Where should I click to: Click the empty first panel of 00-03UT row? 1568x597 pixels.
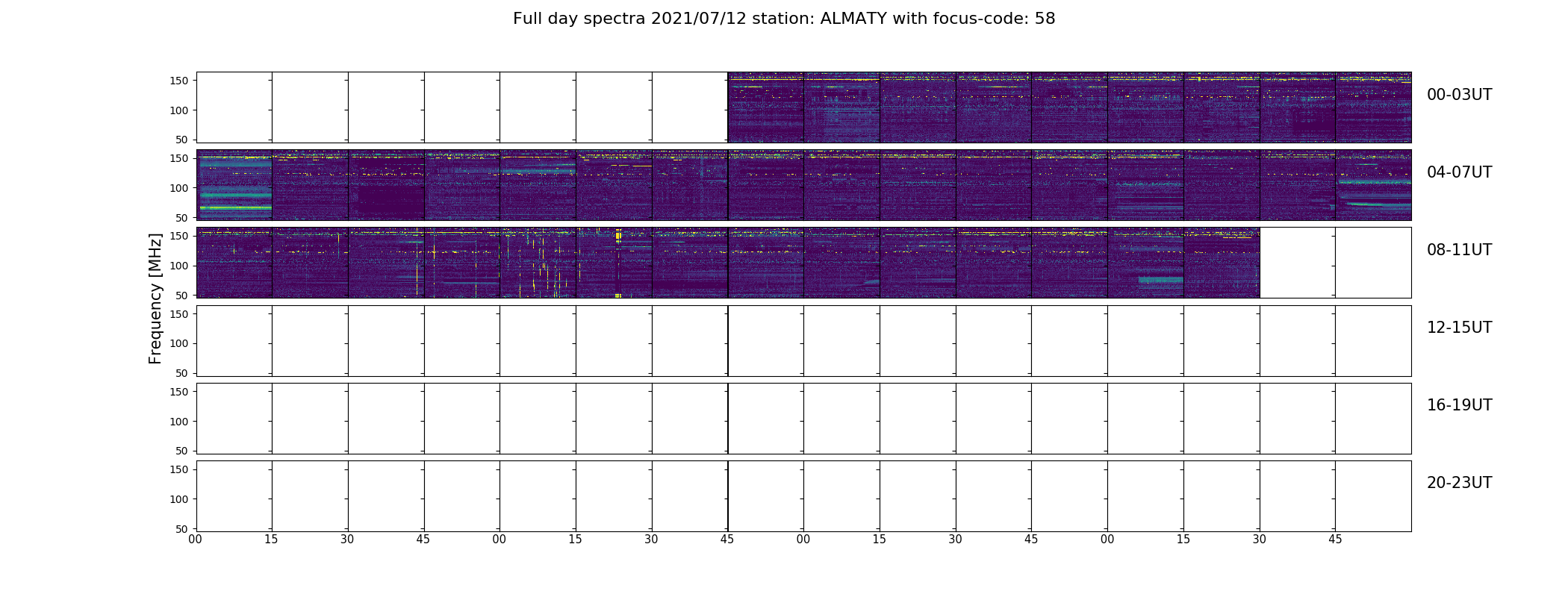[x=234, y=107]
